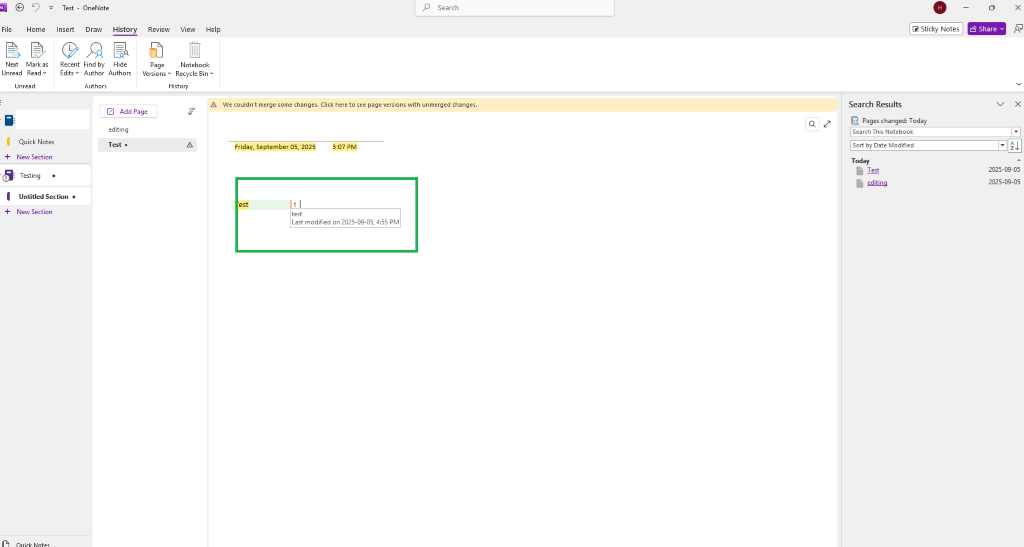Collapse the ribbon with the chevron
1024x547 pixels.
tap(1018, 84)
